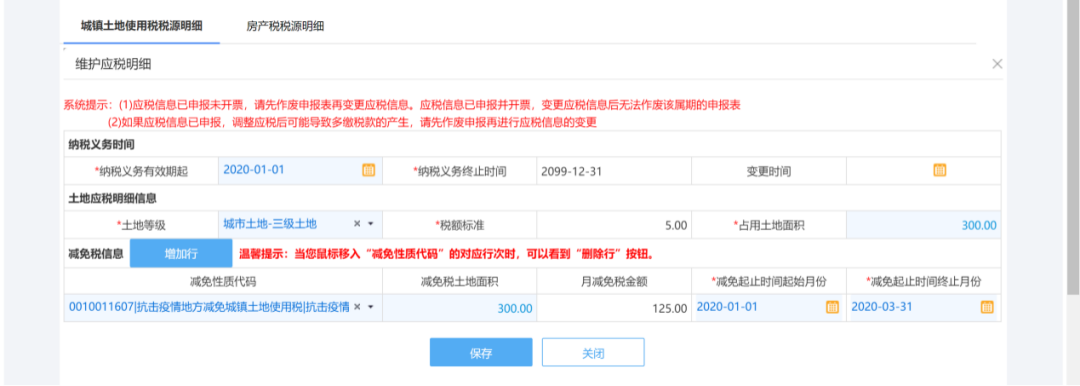Click the 关闭 button
Viewport: 1080px width, 386px height.
593,352
